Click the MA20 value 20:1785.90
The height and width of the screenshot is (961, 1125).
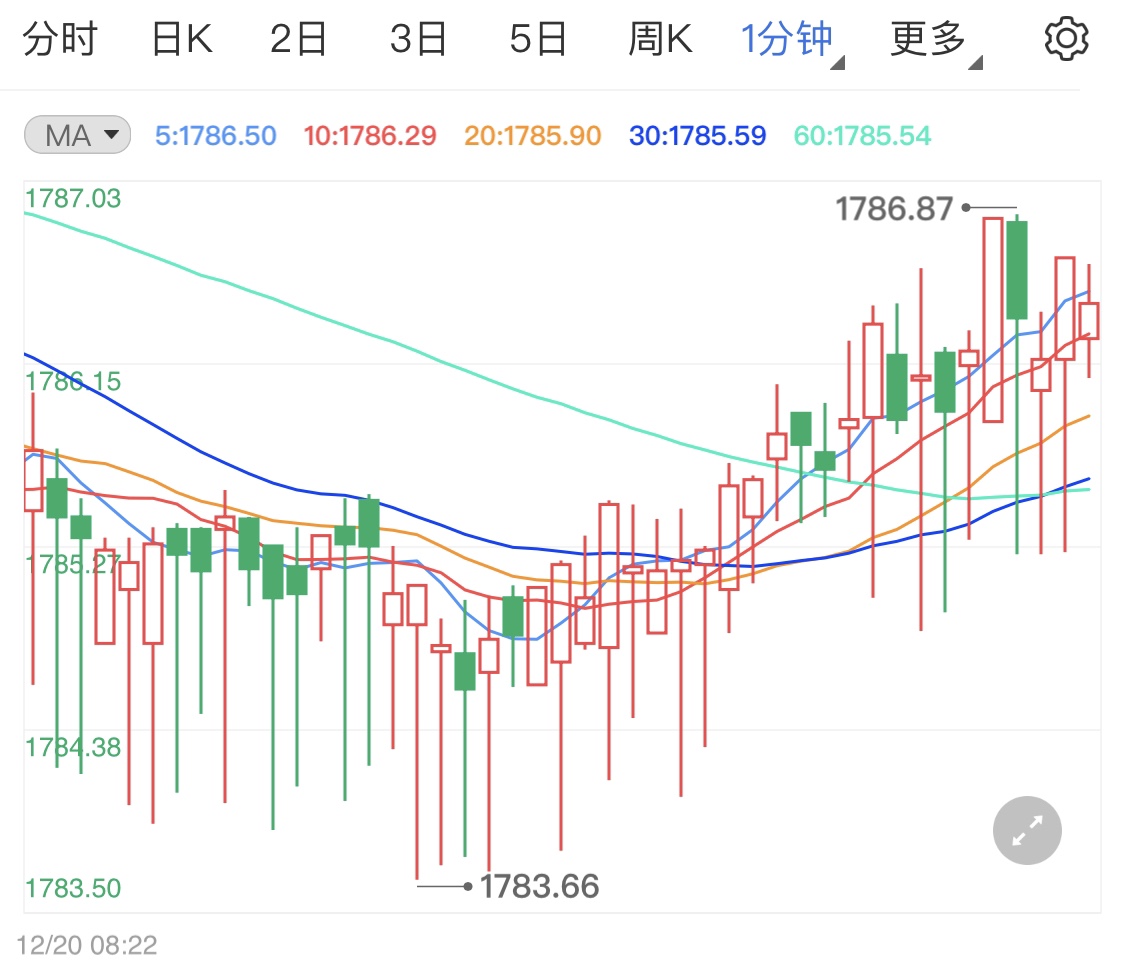click(532, 136)
